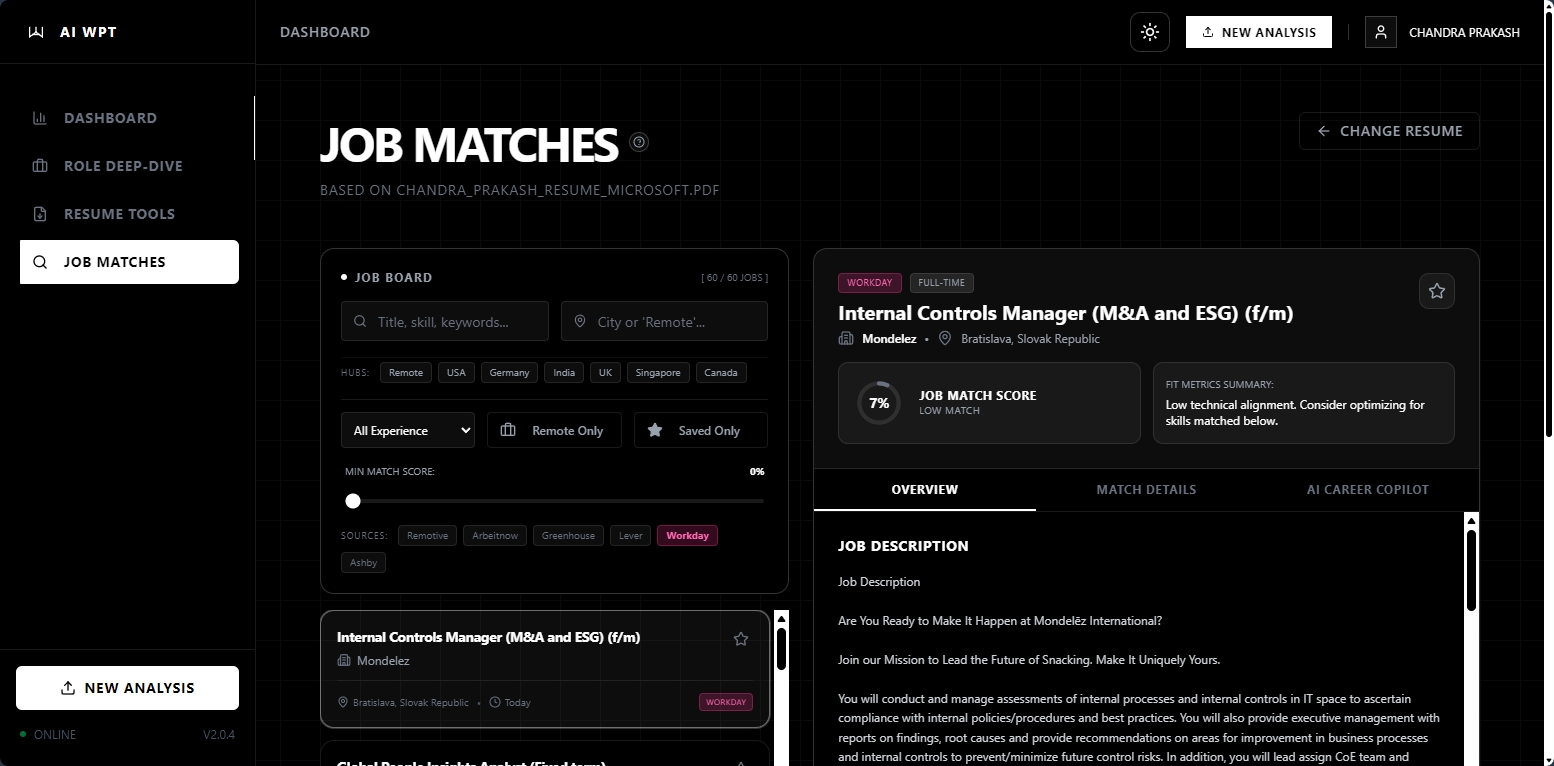Screen dimensions: 1554x766
Task: Click the job list scrollbar thumb
Action: tap(782, 648)
